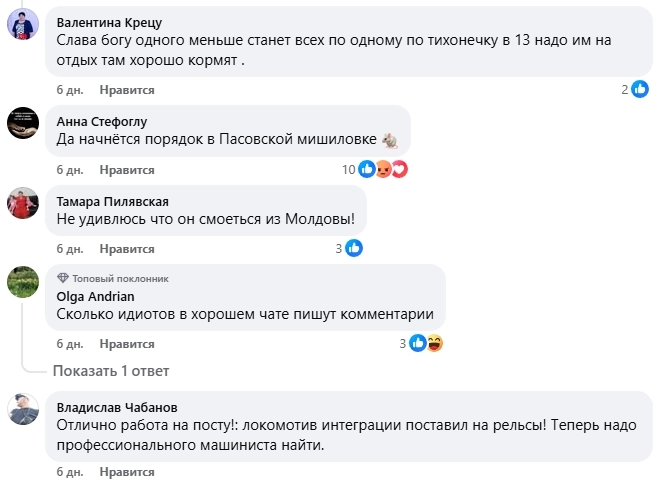The height and width of the screenshot is (484, 671).
Task: Click Нравится under Владислав Чабанов's comment
Action: [127, 472]
